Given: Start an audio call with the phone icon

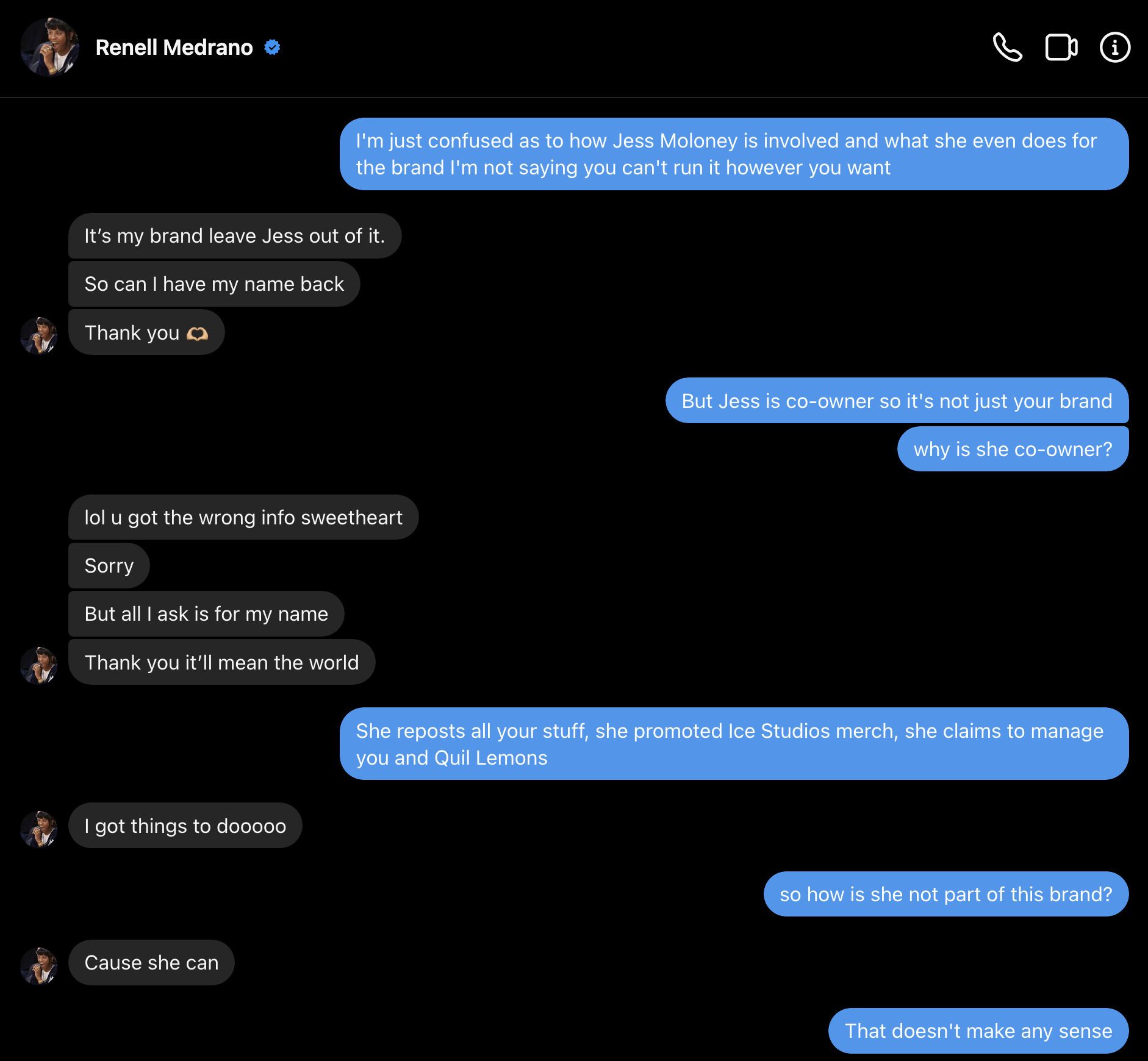Looking at the screenshot, I should coord(1008,48).
